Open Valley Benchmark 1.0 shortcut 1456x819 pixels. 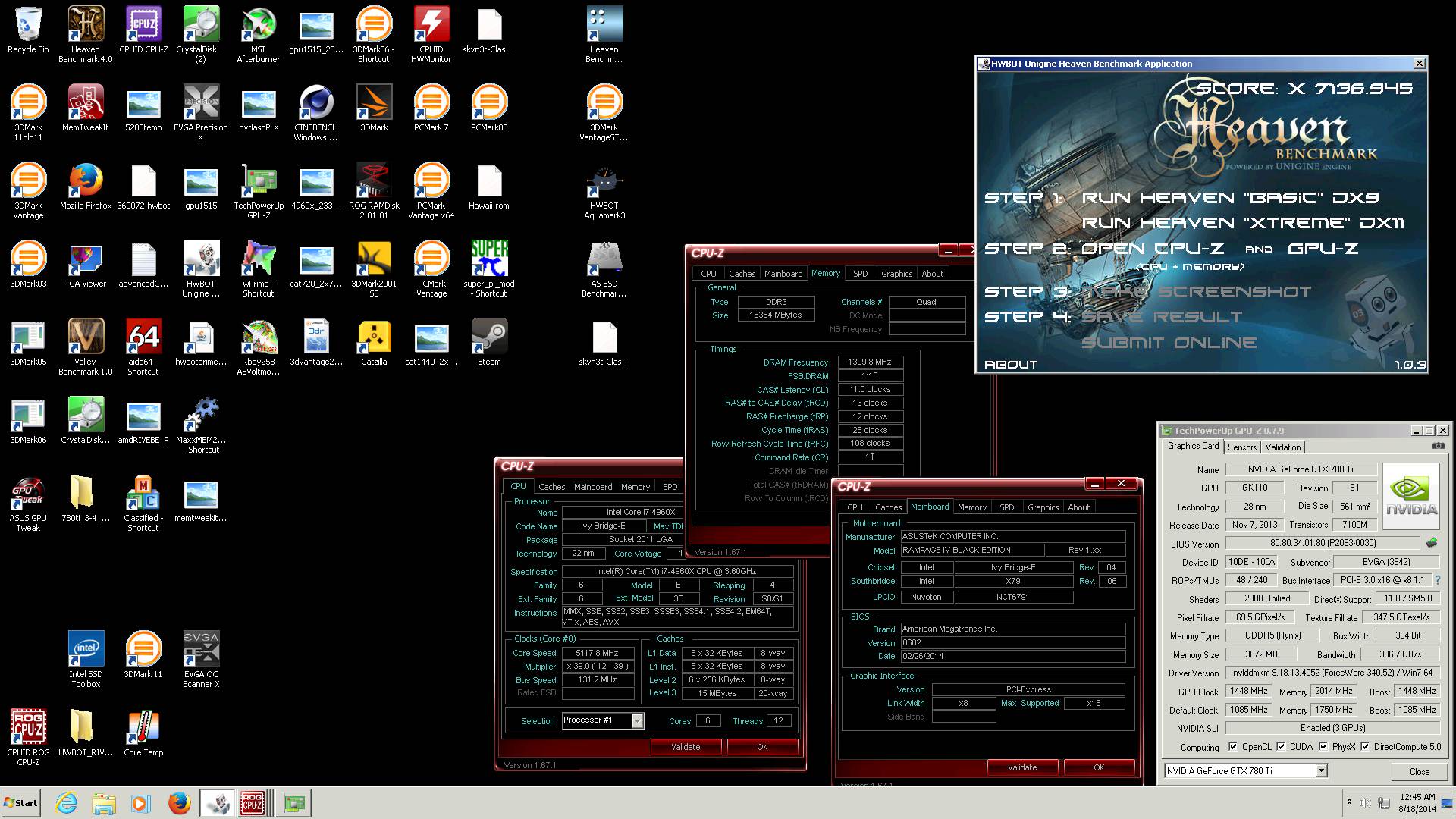86,347
